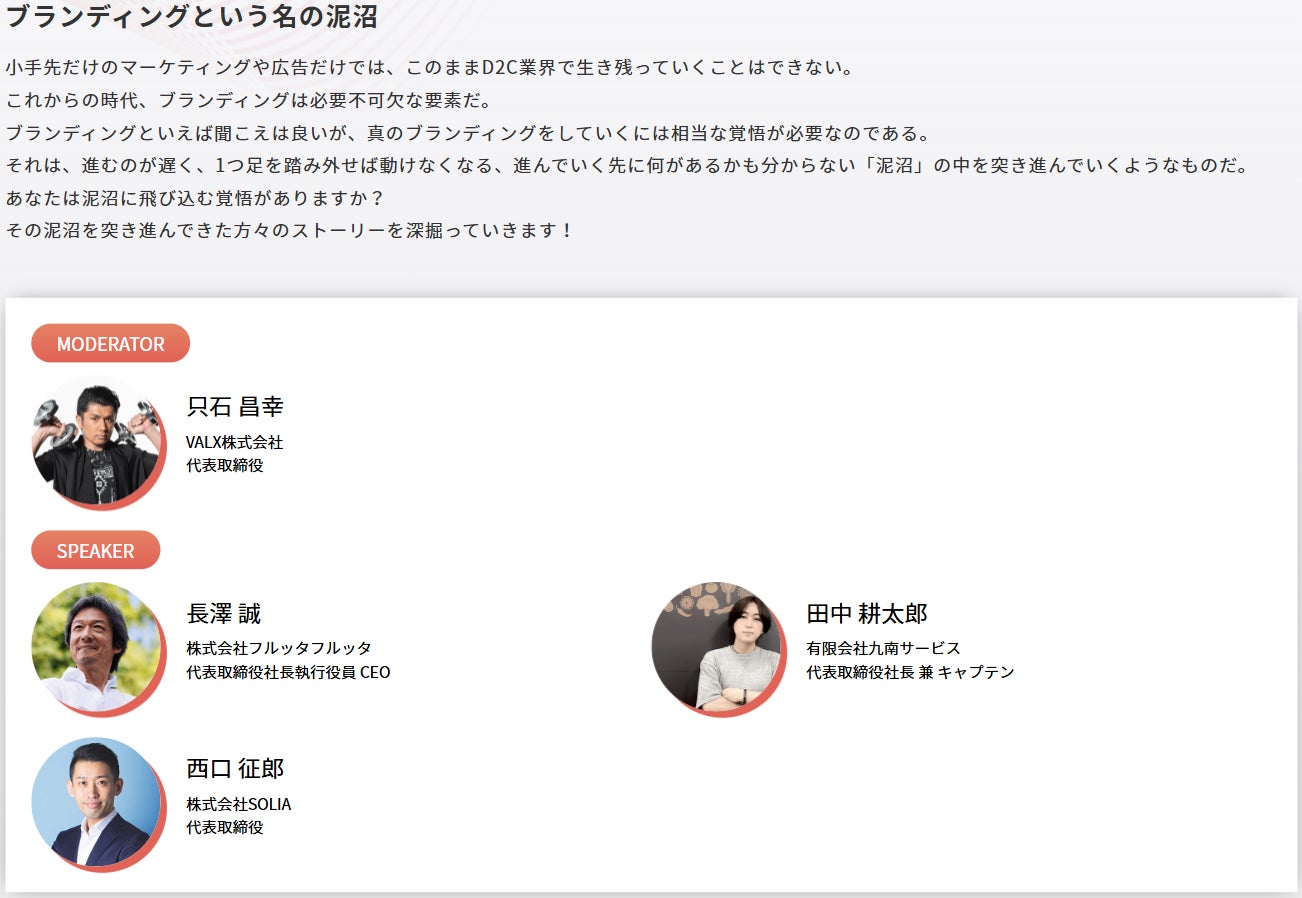
Task: Select the name 只石 昌幸
Action: click(x=235, y=406)
